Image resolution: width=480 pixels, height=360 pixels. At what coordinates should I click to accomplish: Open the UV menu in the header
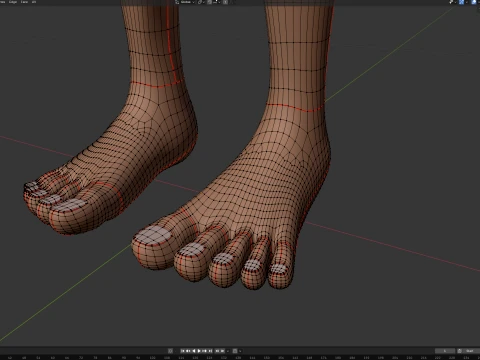(34, 2)
